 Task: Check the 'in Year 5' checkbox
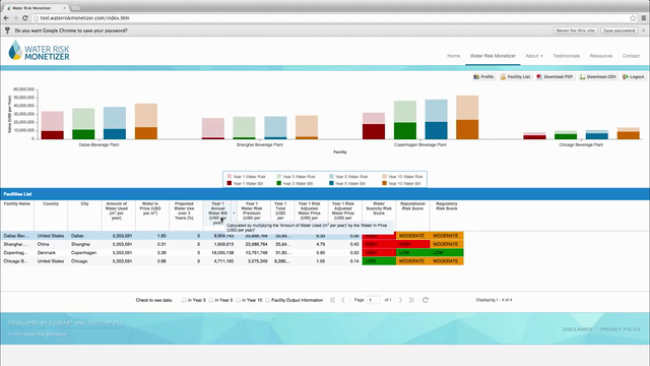(211, 300)
